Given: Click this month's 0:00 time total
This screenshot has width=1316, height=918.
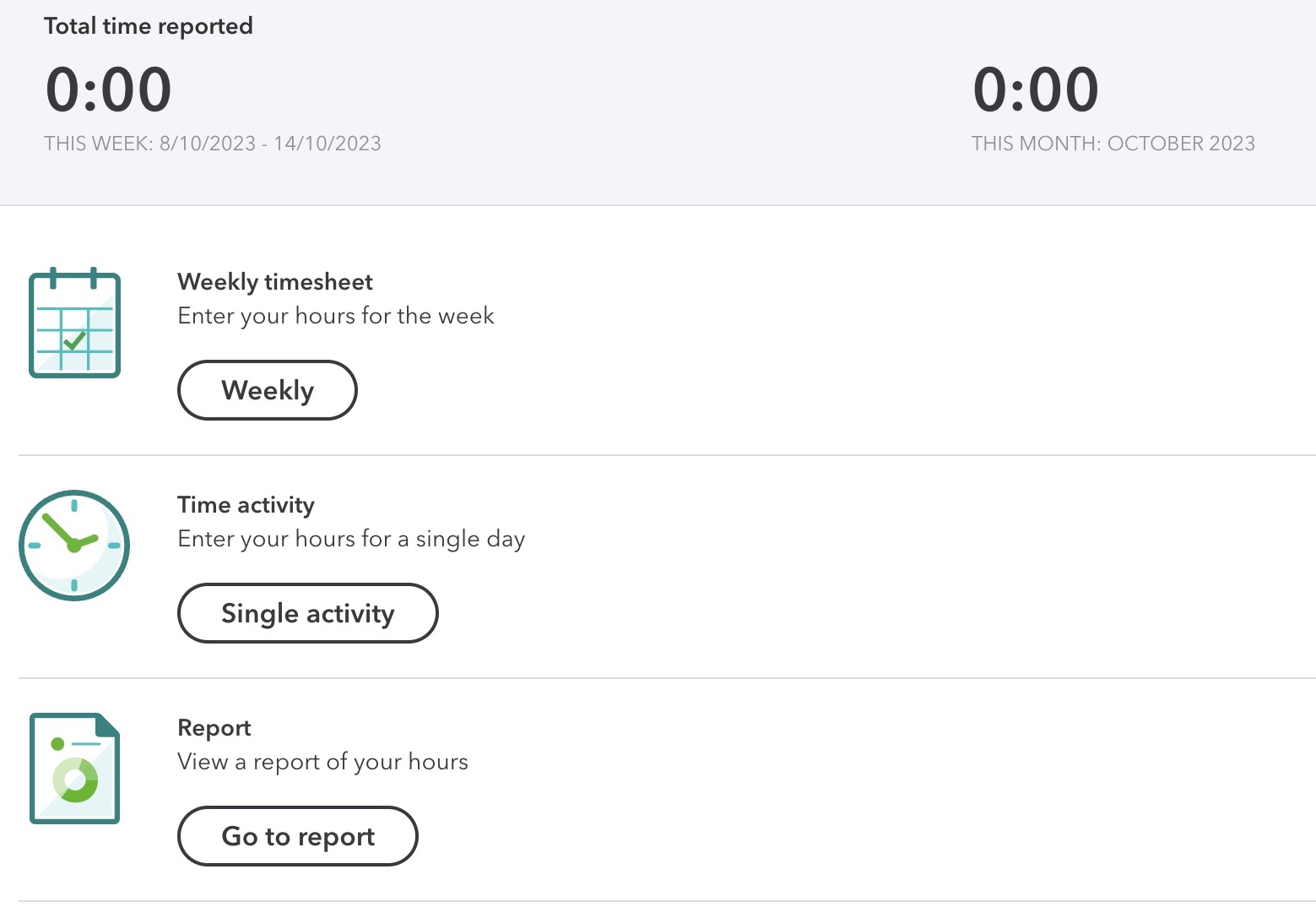Looking at the screenshot, I should (1036, 90).
